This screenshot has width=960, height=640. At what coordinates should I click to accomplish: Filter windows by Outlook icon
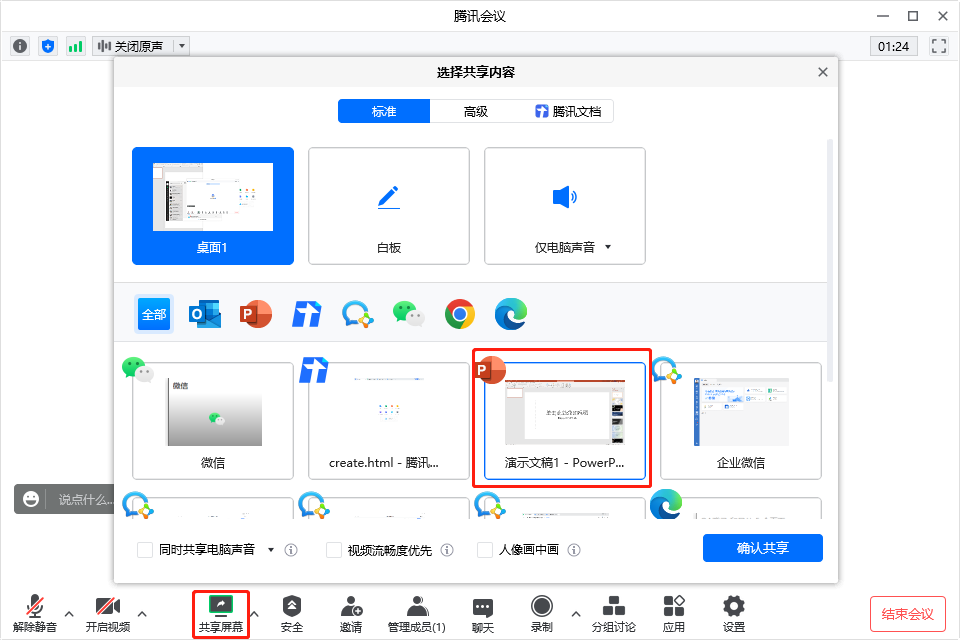pyautogui.click(x=204, y=314)
